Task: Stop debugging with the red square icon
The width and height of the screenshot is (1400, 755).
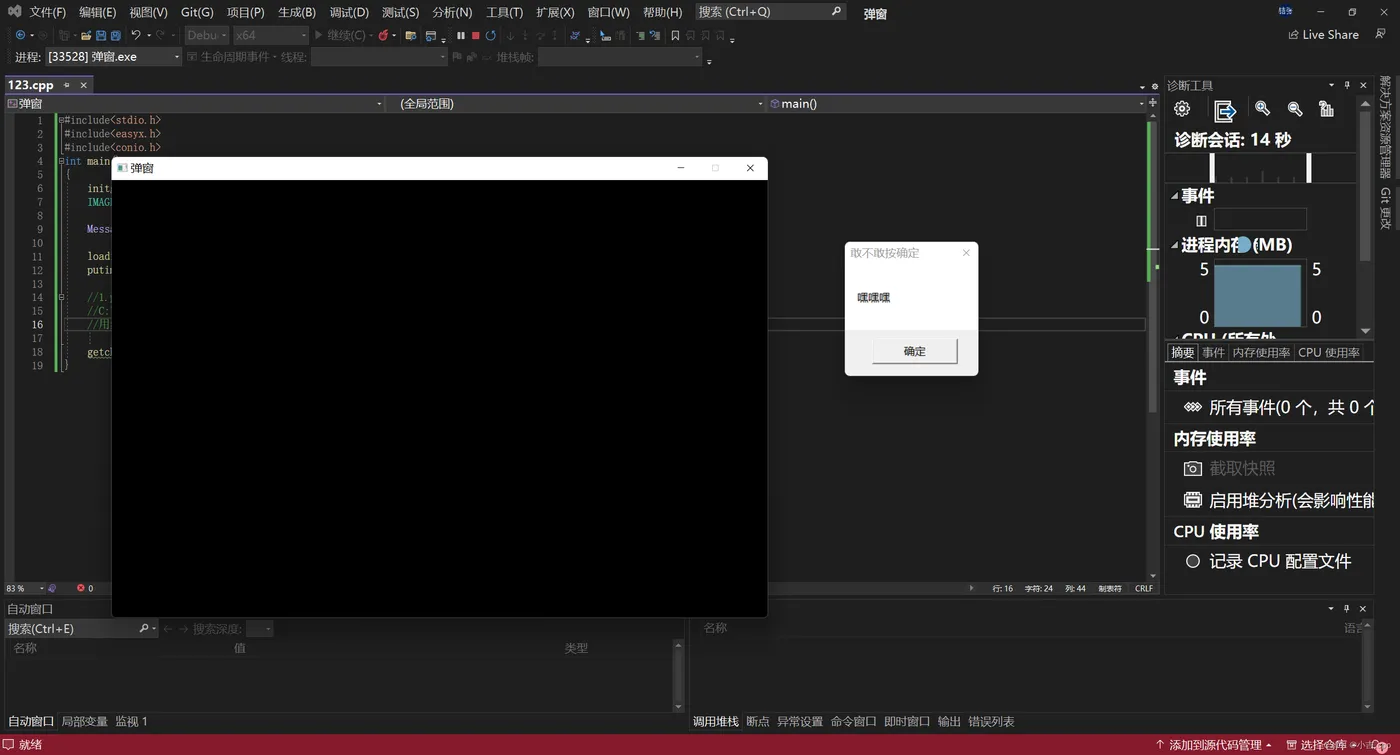Action: [476, 35]
